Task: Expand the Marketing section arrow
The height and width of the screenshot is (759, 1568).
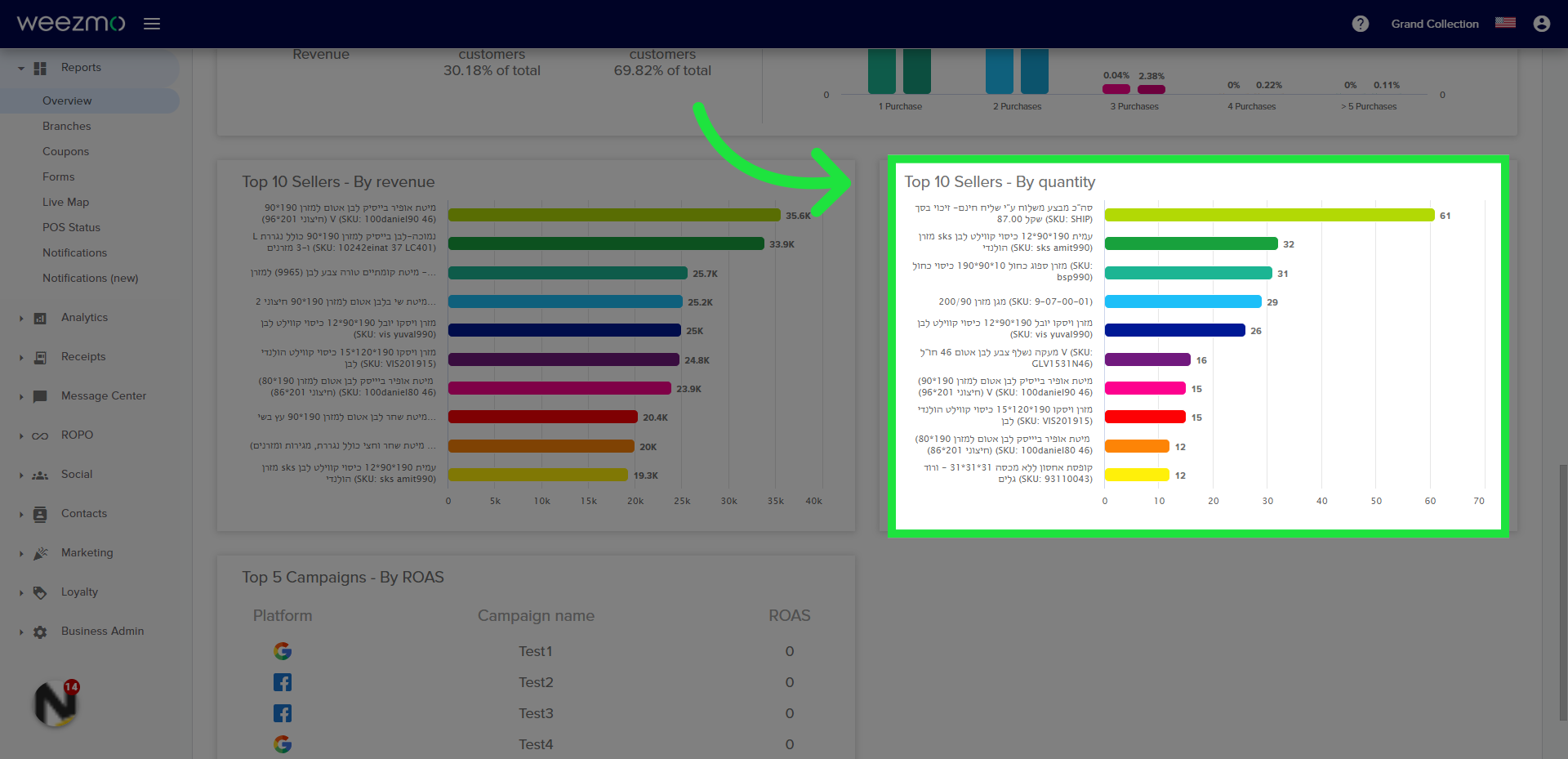Action: point(21,553)
